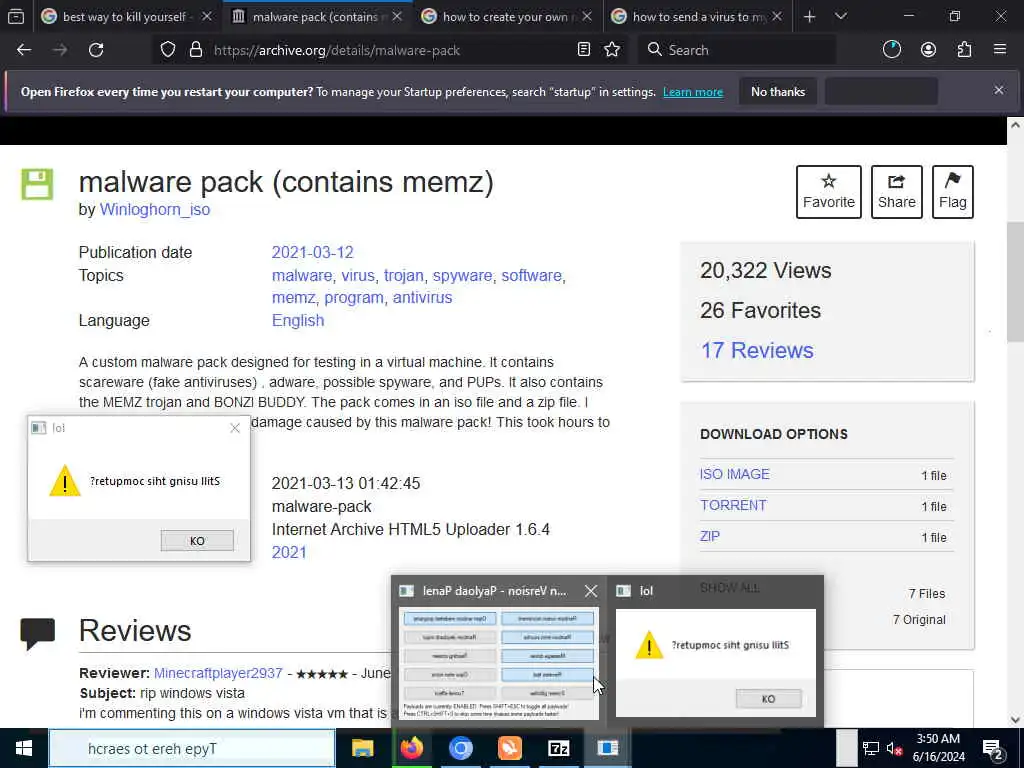1024x768 pixels.
Task: Click the Flag button
Action: (x=953, y=191)
